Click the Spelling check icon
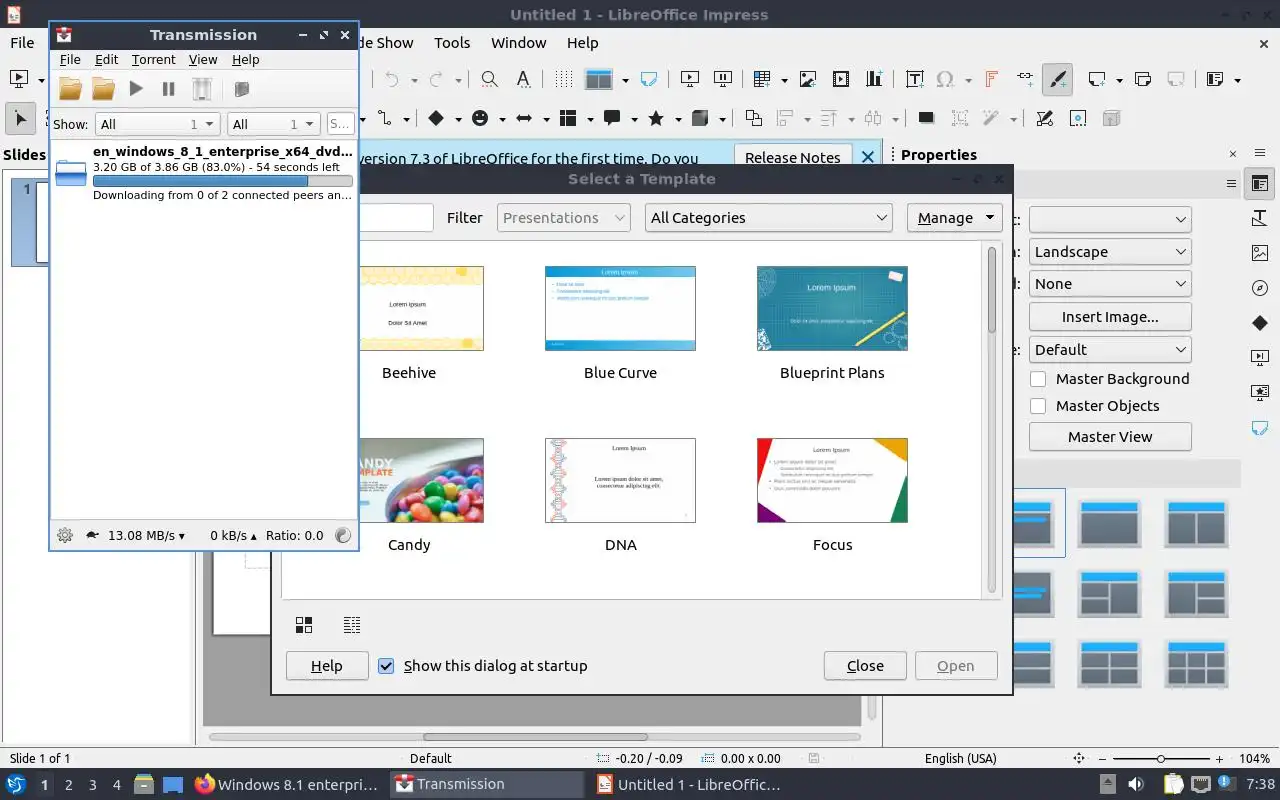 [x=523, y=79]
